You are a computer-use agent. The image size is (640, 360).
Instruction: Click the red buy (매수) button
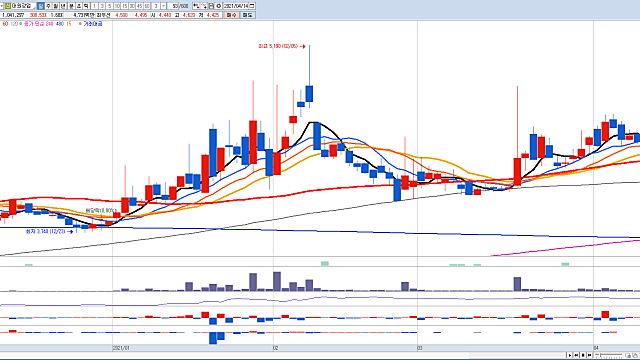(x=231, y=15)
